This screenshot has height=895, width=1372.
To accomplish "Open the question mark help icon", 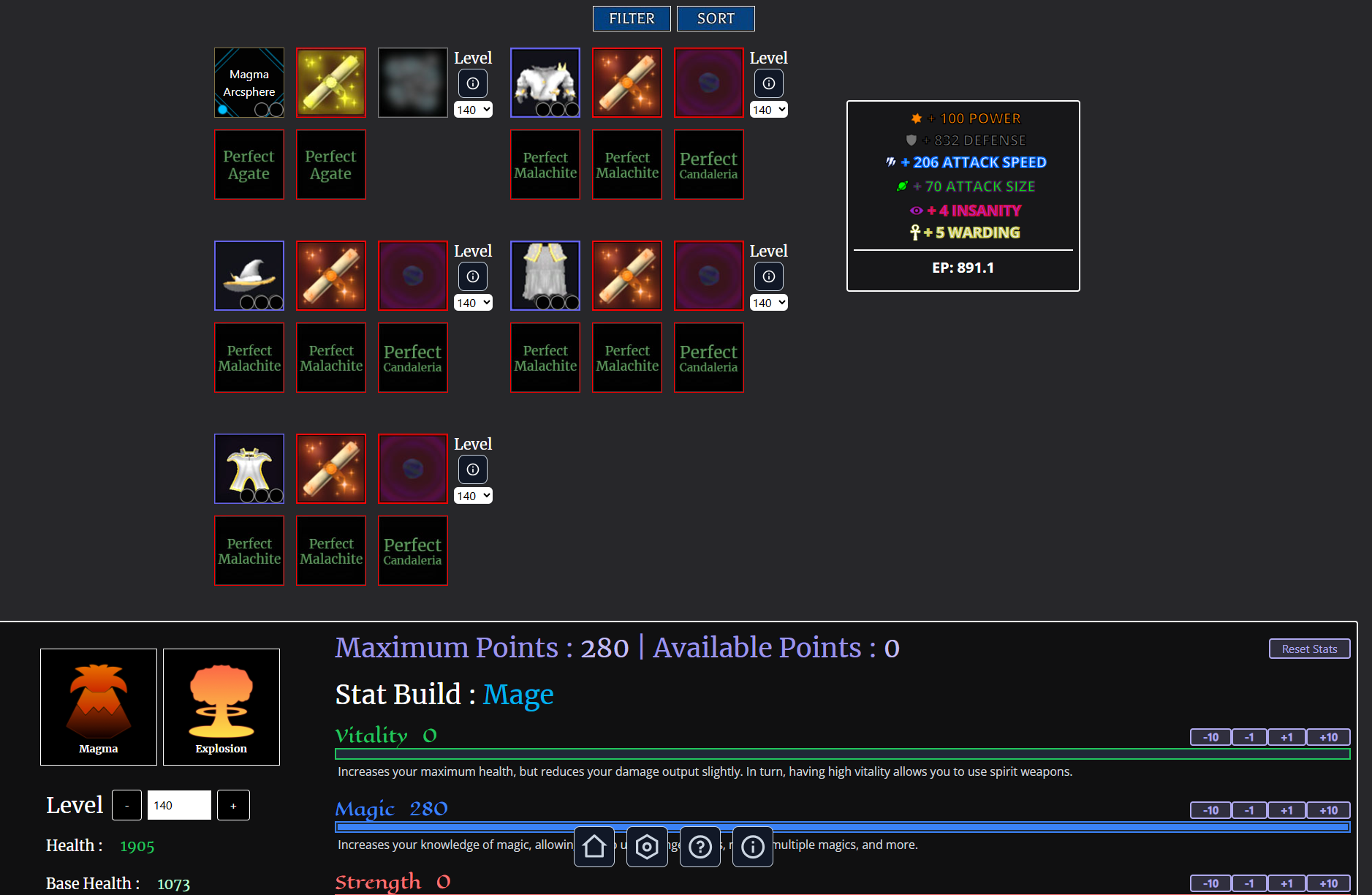I will pyautogui.click(x=700, y=847).
